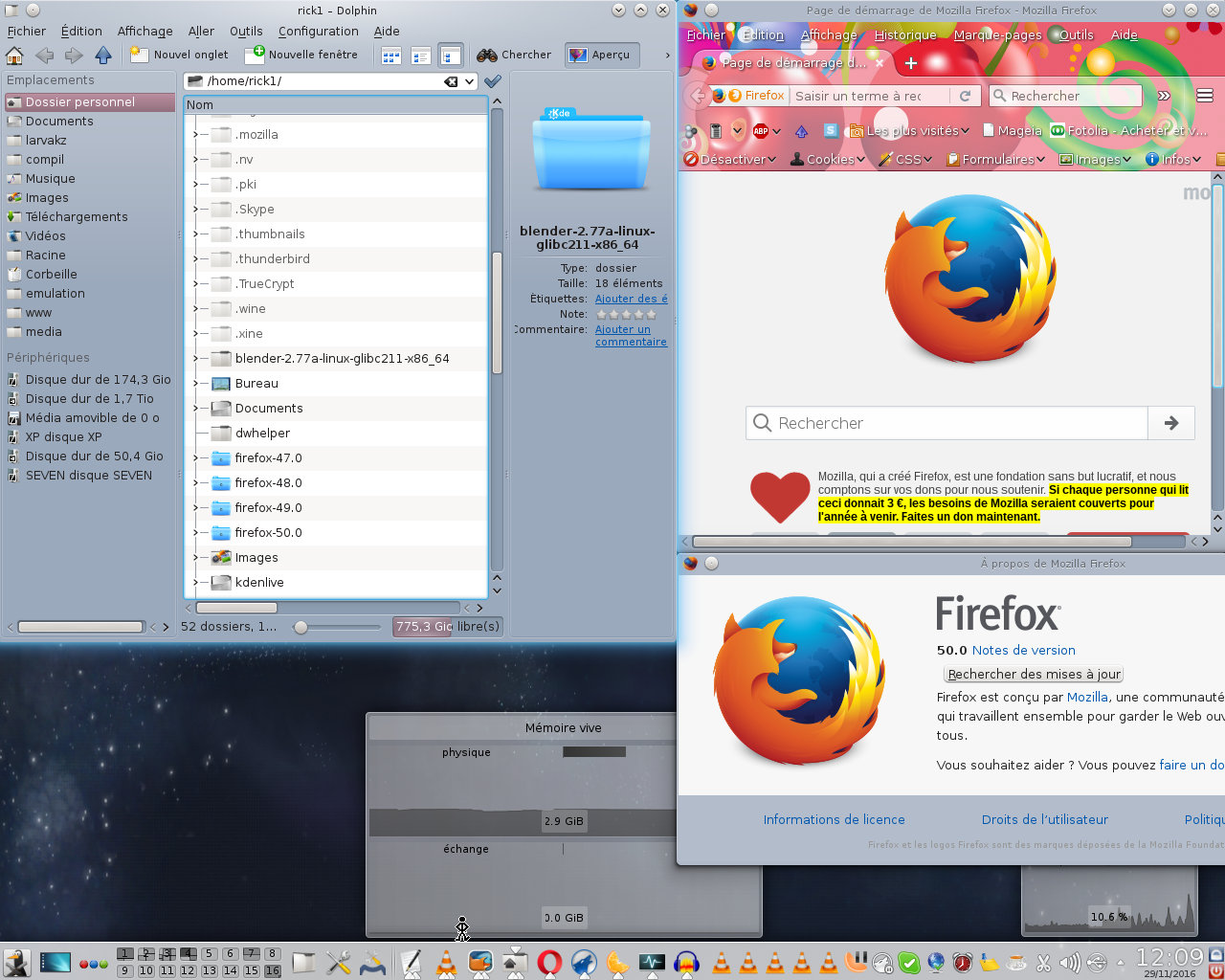Submit start page search with arrow button
The height and width of the screenshot is (980, 1225).
[x=1171, y=423]
